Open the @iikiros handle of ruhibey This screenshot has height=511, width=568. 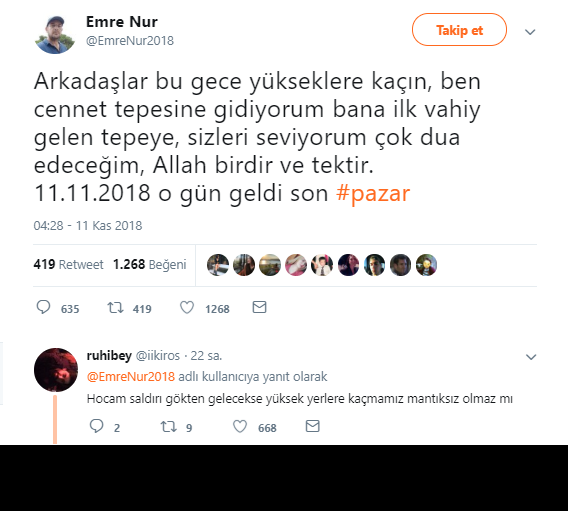pyautogui.click(x=158, y=356)
